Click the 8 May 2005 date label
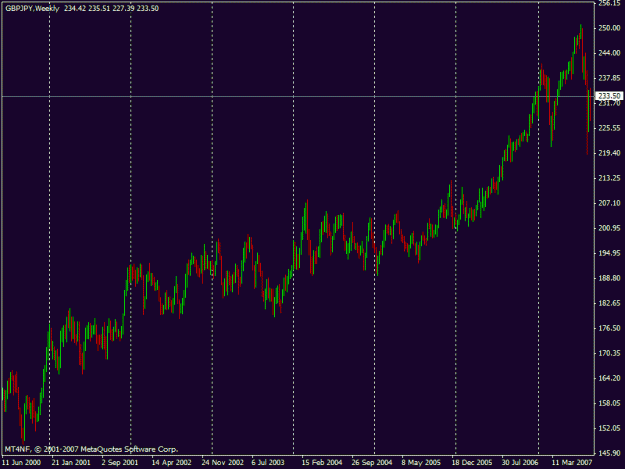This screenshot has width=625, height=469. pos(421,463)
